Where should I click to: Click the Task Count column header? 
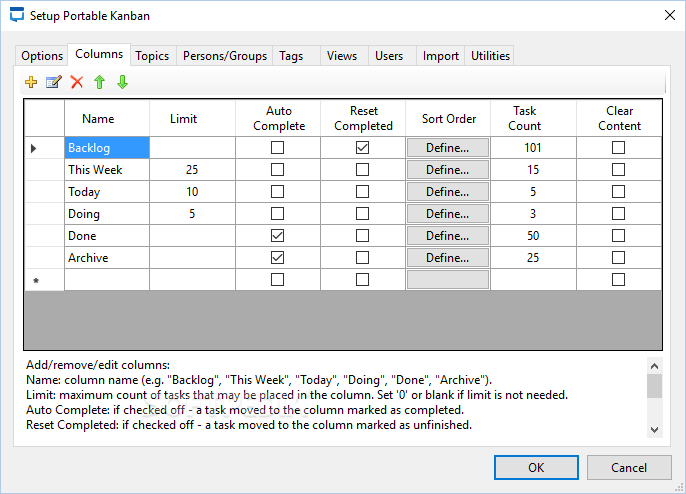tap(533, 119)
